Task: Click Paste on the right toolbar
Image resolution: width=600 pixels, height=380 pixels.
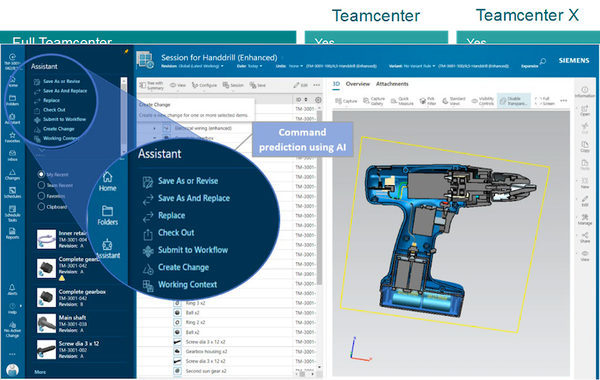Action: point(585,165)
